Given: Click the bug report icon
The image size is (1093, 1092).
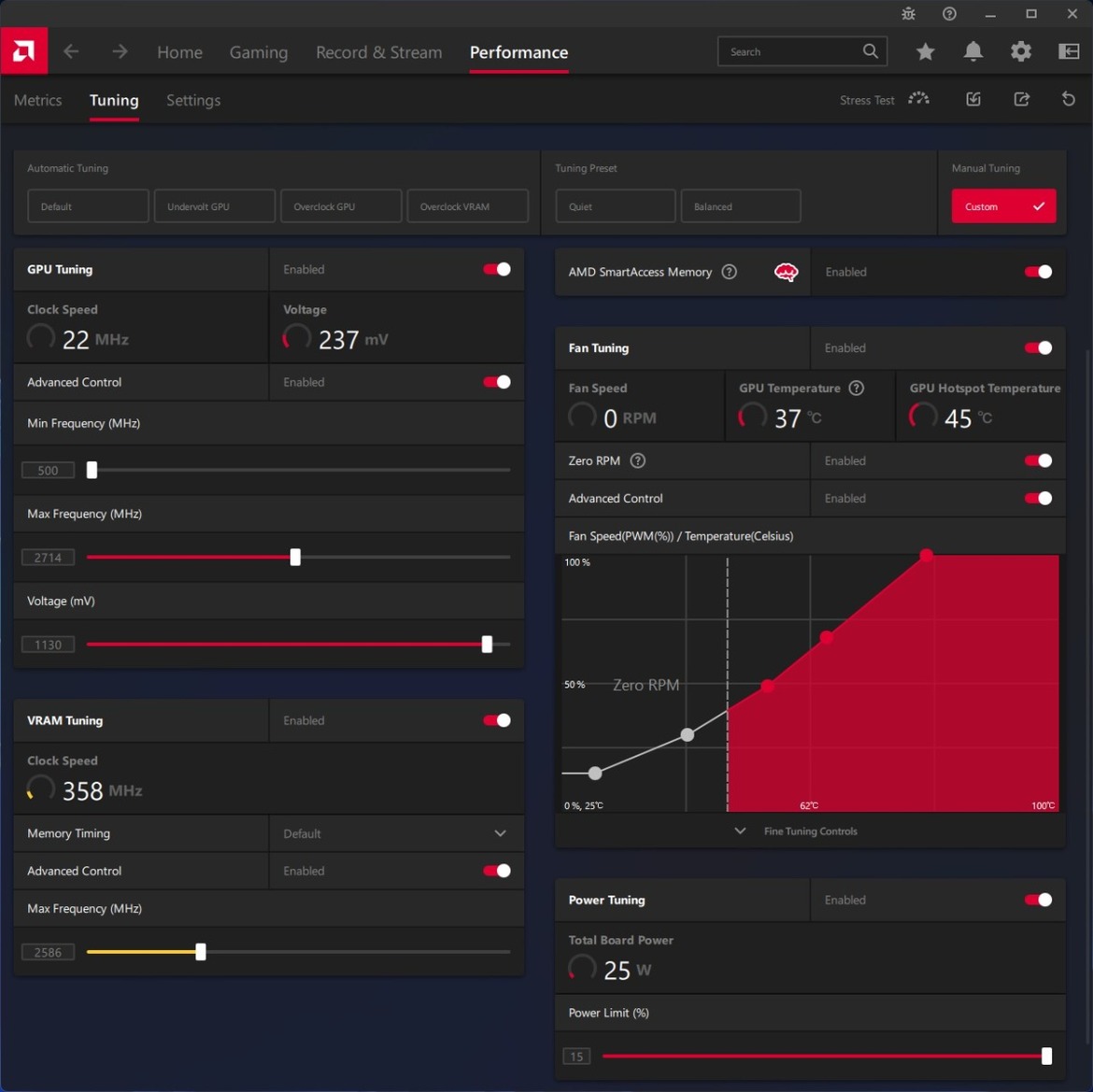Looking at the screenshot, I should [908, 14].
